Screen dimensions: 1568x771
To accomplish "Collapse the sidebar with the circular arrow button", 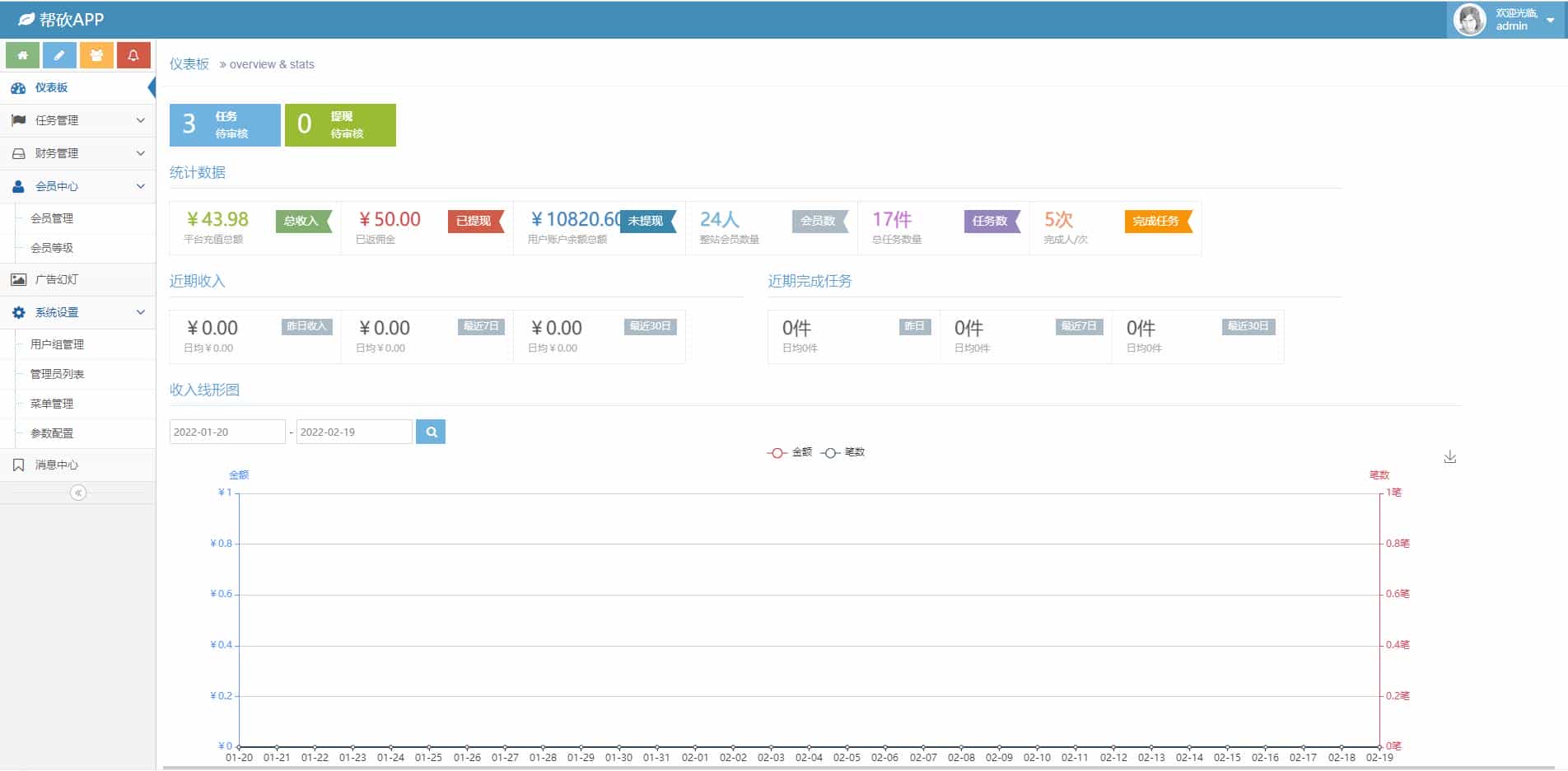I will click(x=78, y=493).
